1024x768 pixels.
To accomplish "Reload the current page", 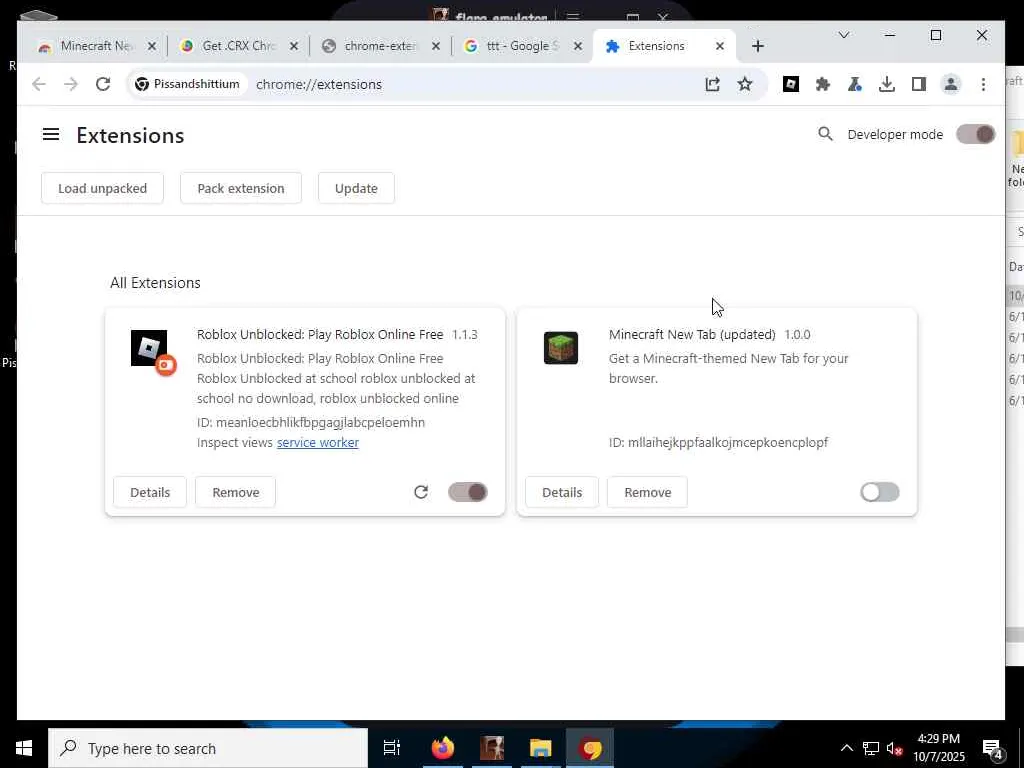I will pyautogui.click(x=103, y=84).
